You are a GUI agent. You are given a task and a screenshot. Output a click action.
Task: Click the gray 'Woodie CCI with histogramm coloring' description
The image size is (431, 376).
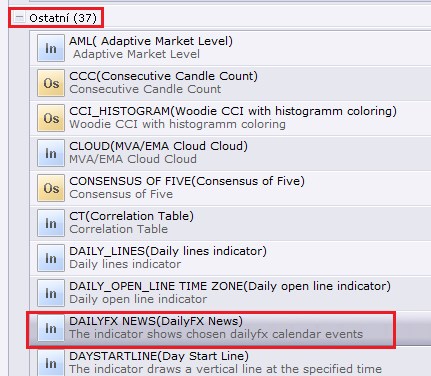click(177, 124)
